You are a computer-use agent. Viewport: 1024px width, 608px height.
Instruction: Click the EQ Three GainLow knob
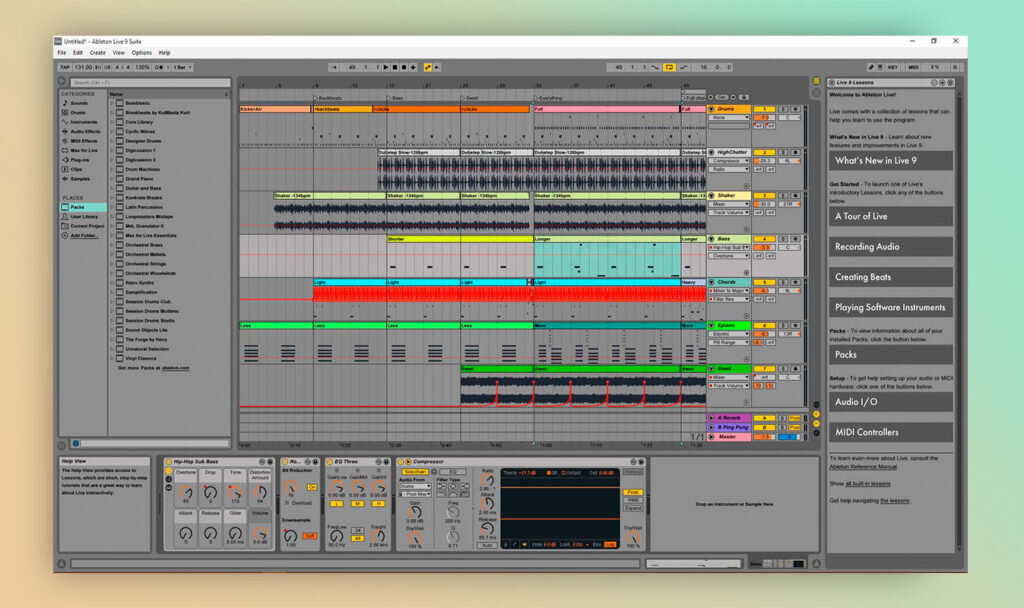[x=336, y=487]
